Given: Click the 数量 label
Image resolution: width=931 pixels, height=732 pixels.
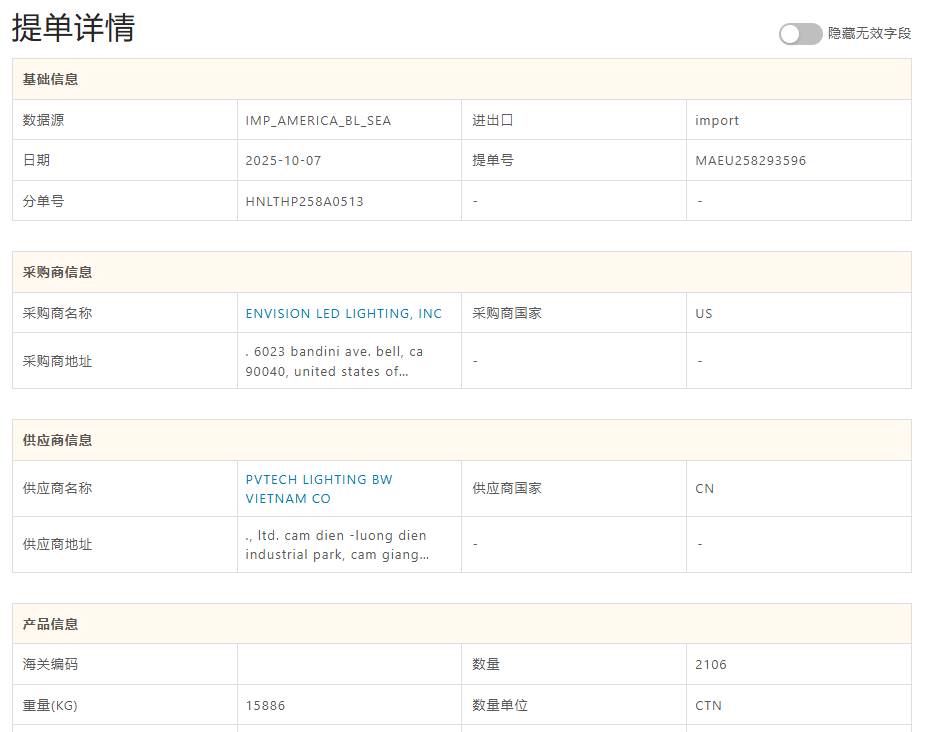Looking at the screenshot, I should pos(486,664).
